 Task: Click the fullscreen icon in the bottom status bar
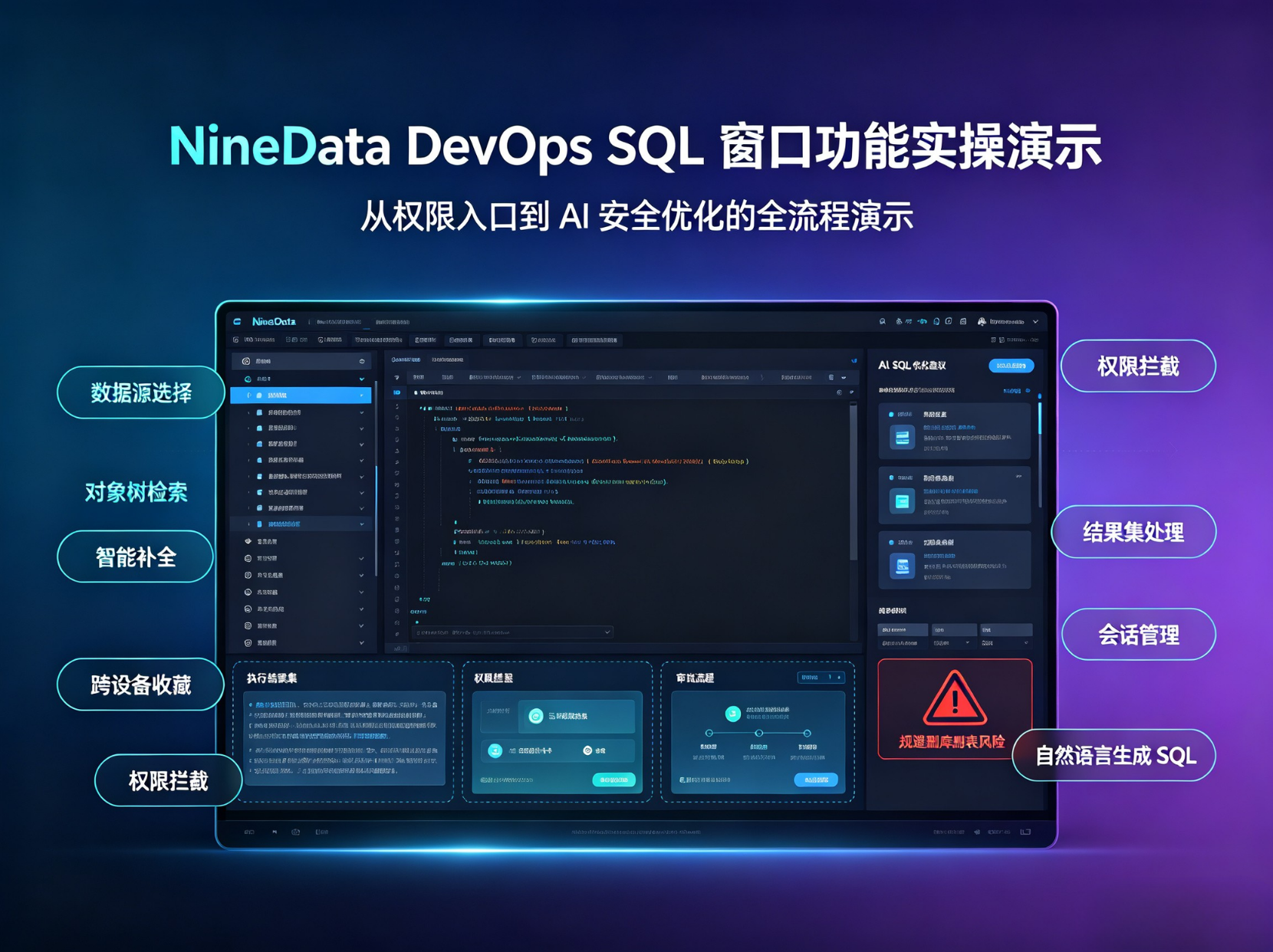[1025, 832]
